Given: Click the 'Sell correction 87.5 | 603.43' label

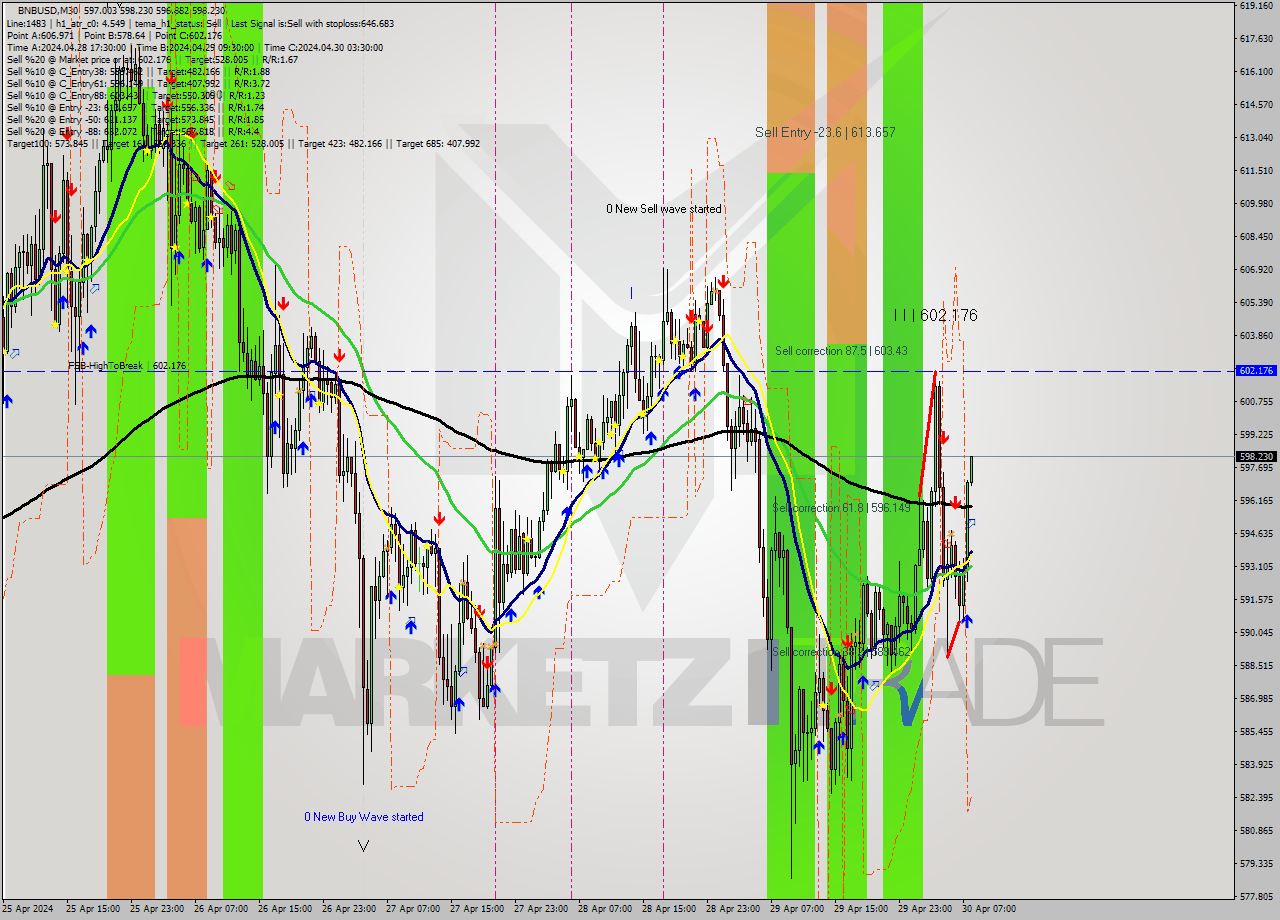Looking at the screenshot, I should 841,351.
